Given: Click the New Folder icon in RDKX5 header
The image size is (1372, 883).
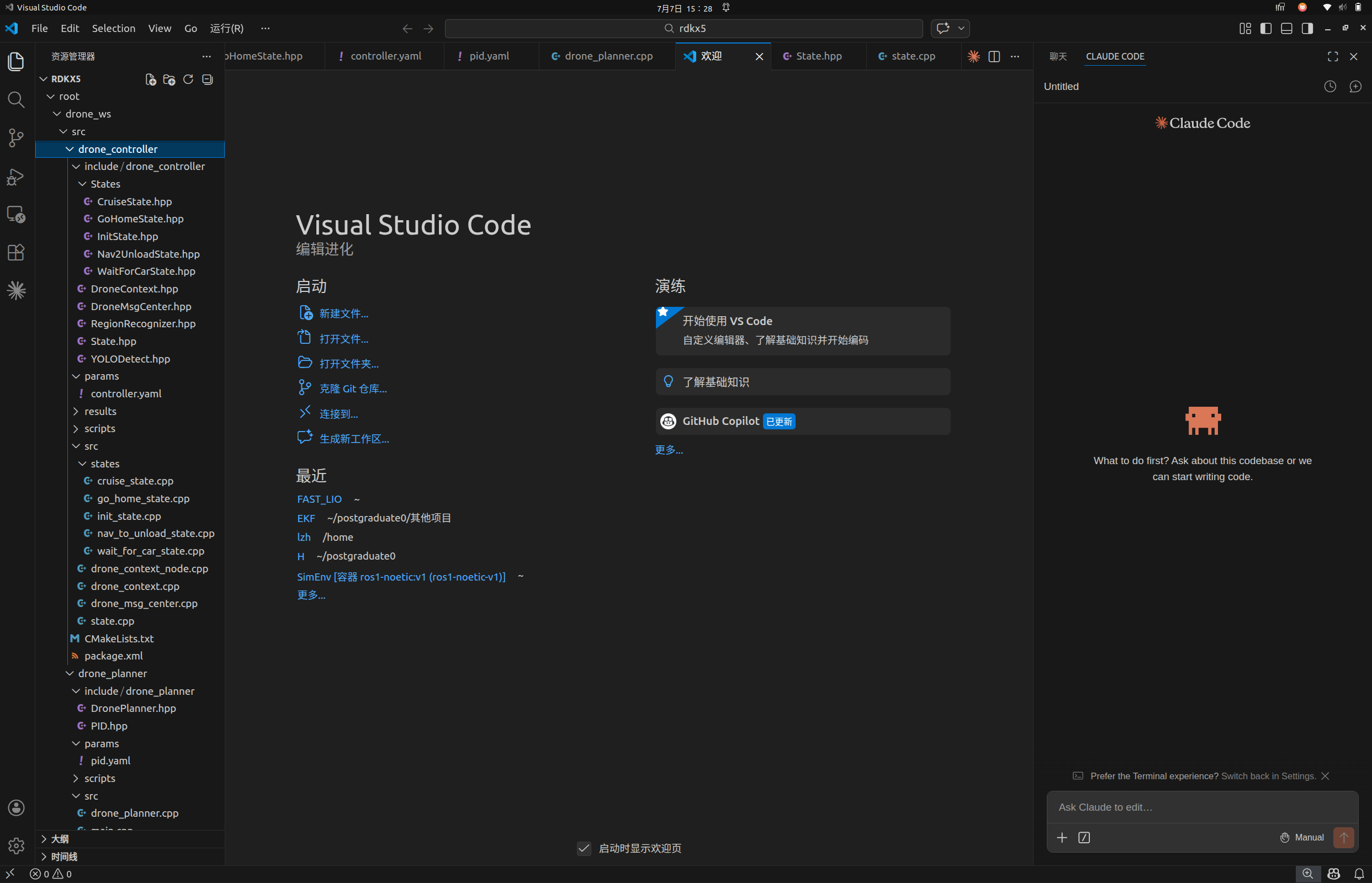Looking at the screenshot, I should tap(169, 79).
